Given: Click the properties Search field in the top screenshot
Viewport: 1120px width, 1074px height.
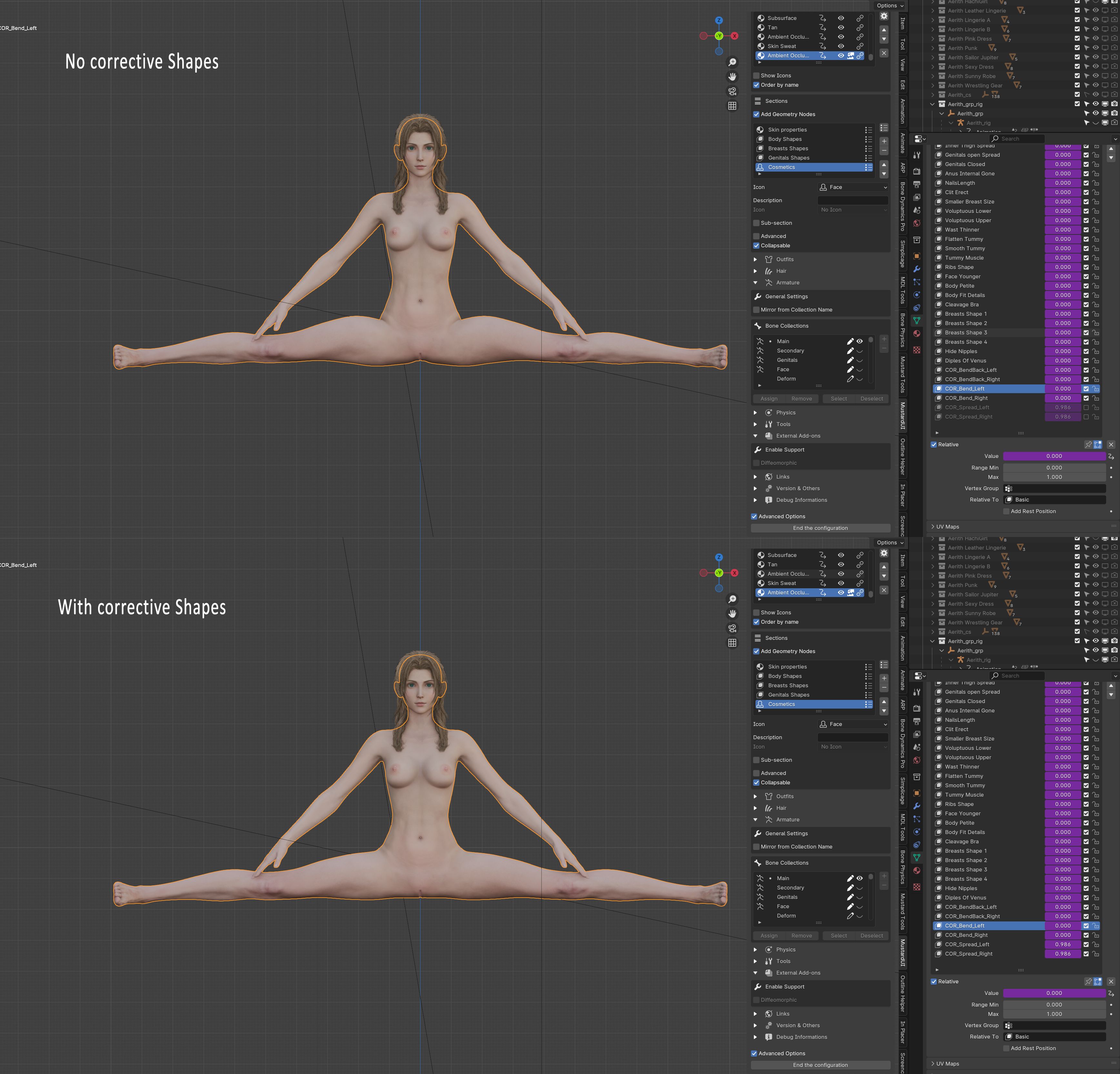Looking at the screenshot, I should pyautogui.click(x=1017, y=139).
